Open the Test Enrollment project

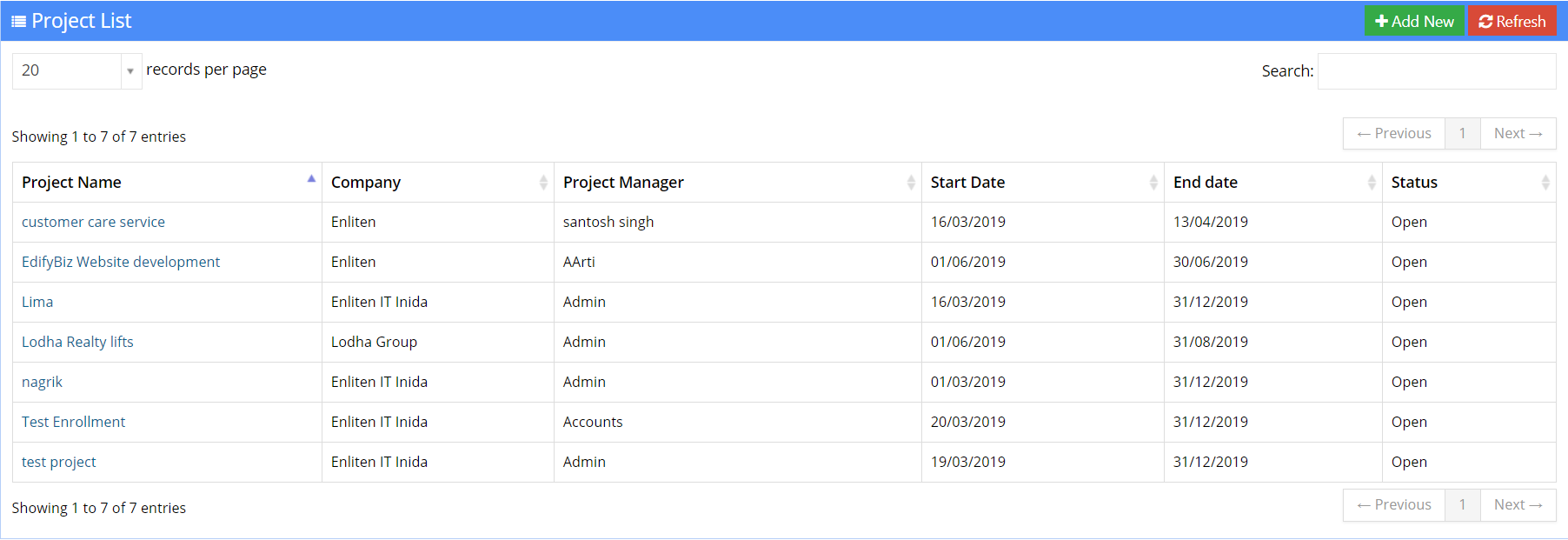click(x=73, y=423)
